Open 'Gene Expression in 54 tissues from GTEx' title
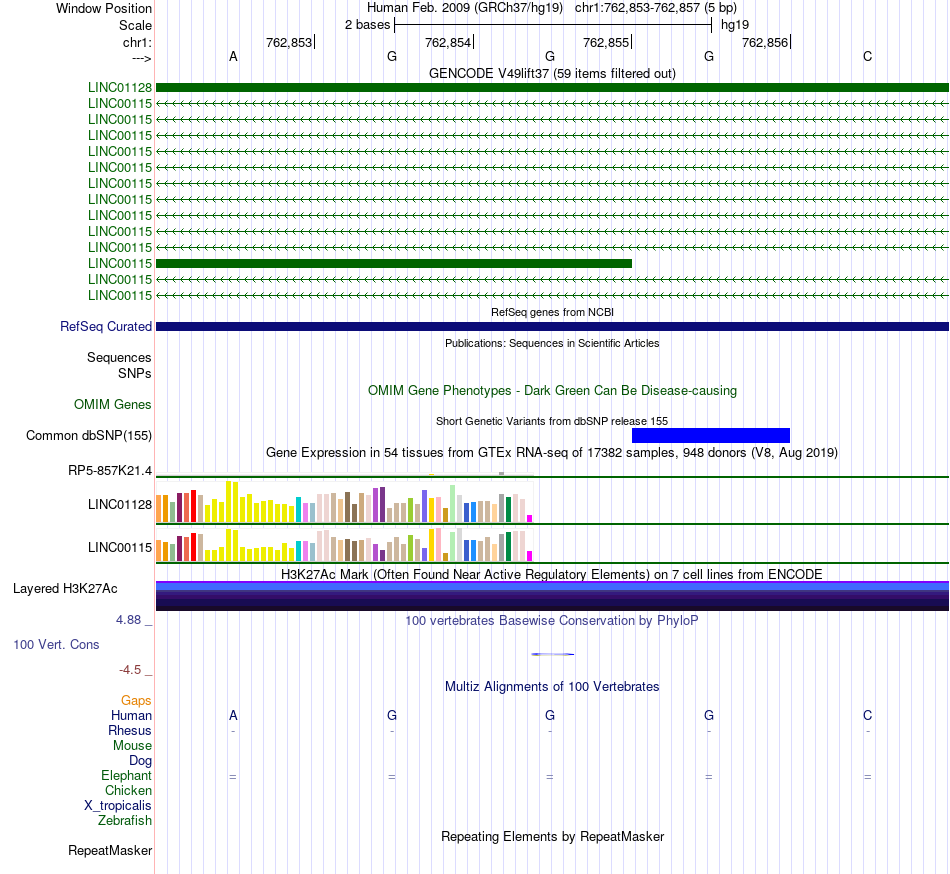This screenshot has width=950, height=874. [552, 452]
